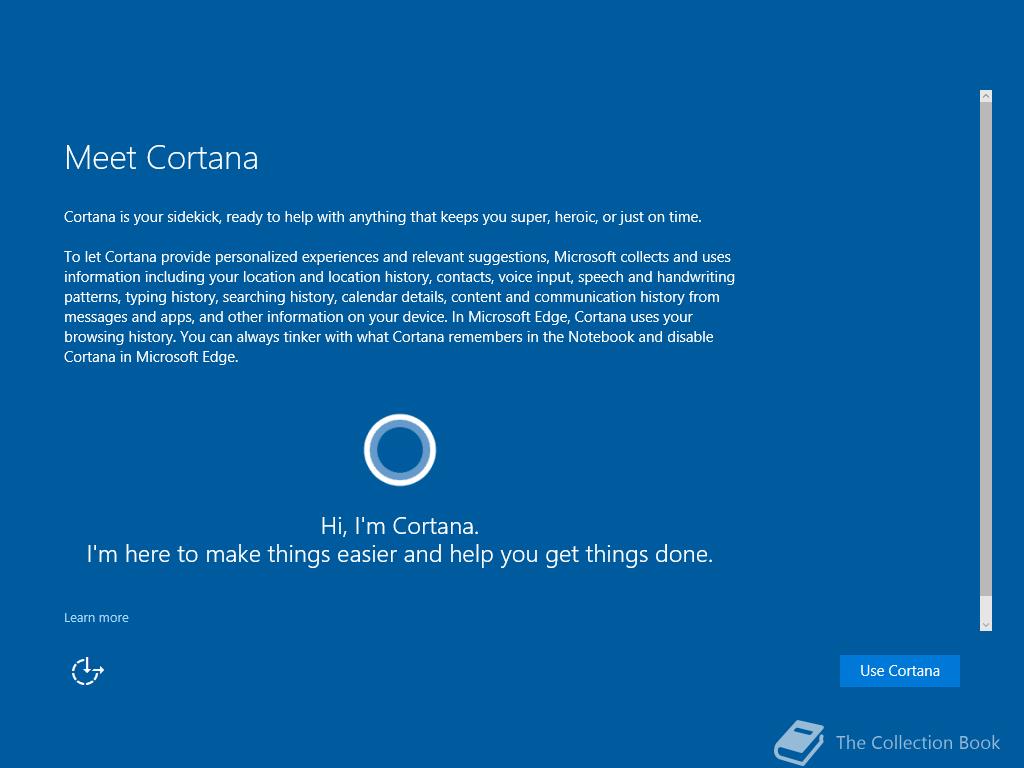Click the scrollbar track below the thumb
The width and height of the screenshot is (1024, 768).
[x=986, y=606]
